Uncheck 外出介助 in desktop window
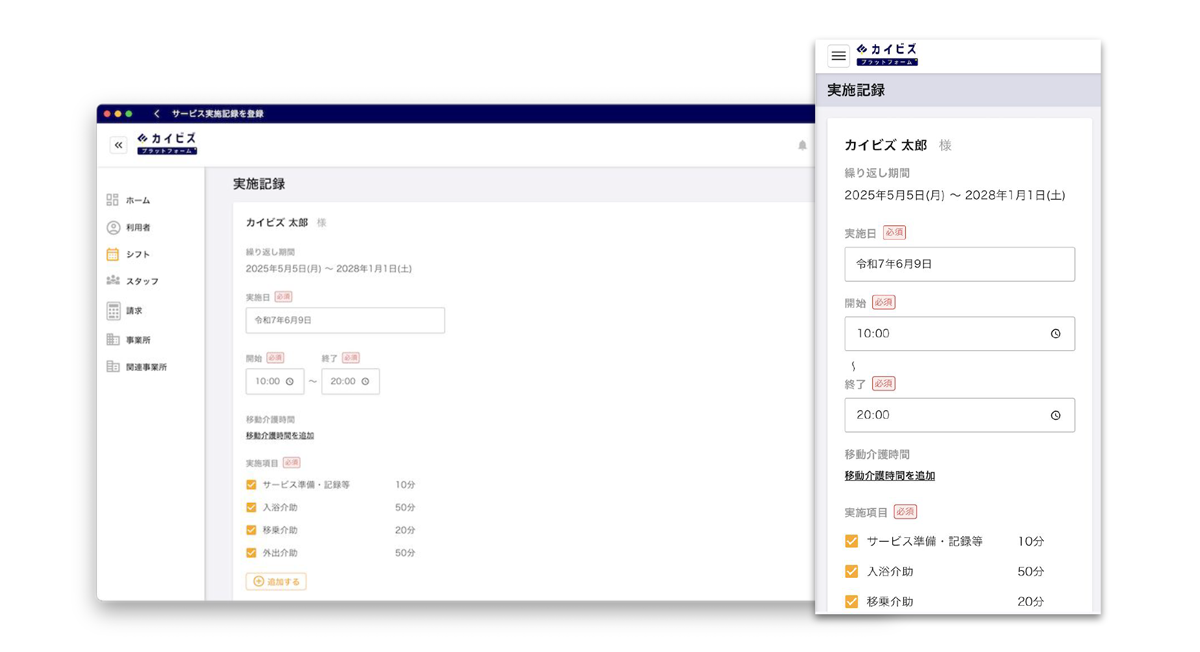This screenshot has height=652, width=1200. pos(251,553)
